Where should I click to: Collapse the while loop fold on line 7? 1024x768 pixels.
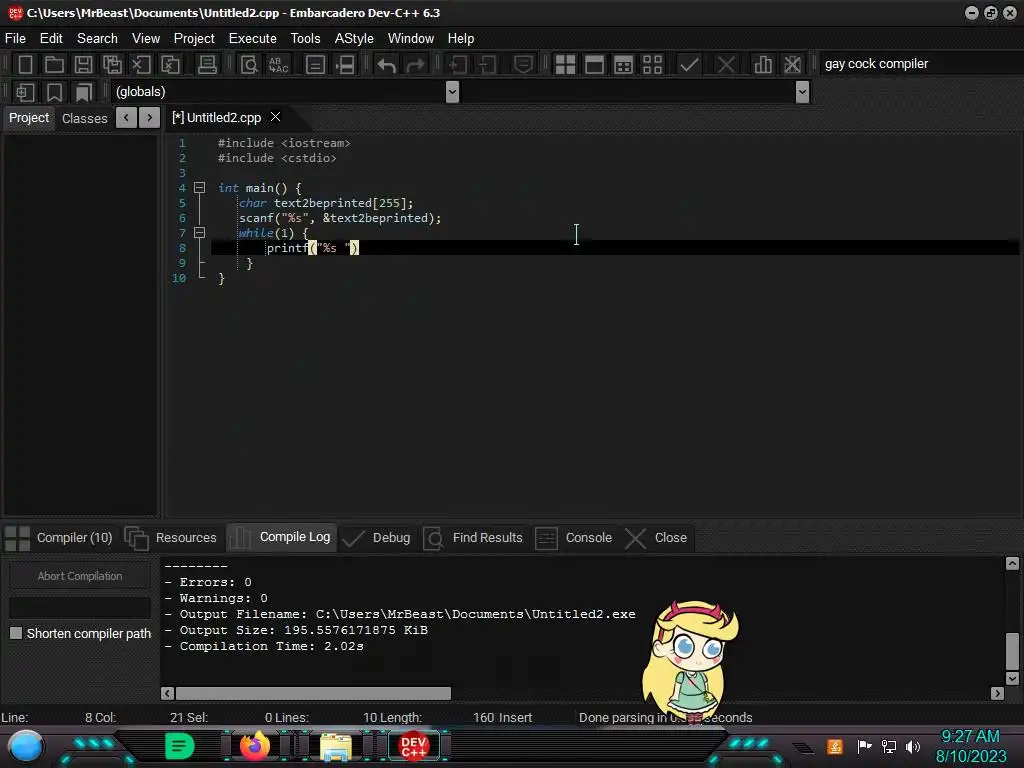pyautogui.click(x=200, y=232)
